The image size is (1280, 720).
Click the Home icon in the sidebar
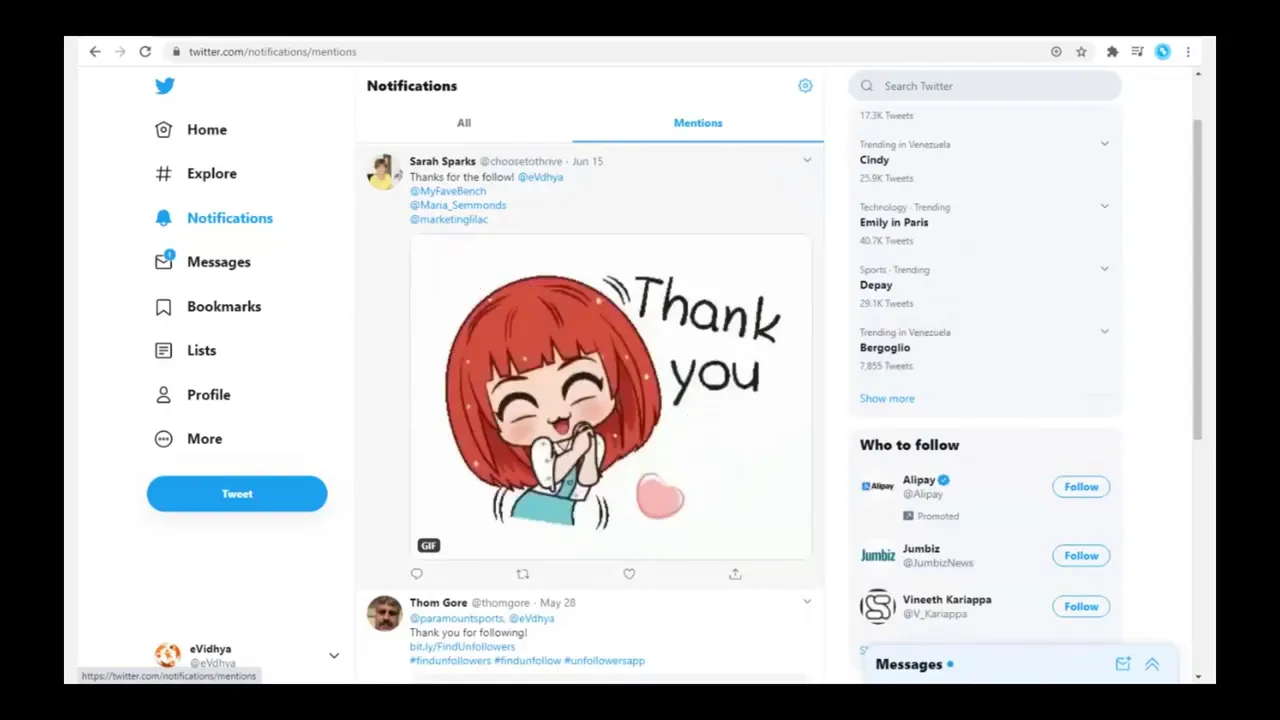pyautogui.click(x=164, y=130)
